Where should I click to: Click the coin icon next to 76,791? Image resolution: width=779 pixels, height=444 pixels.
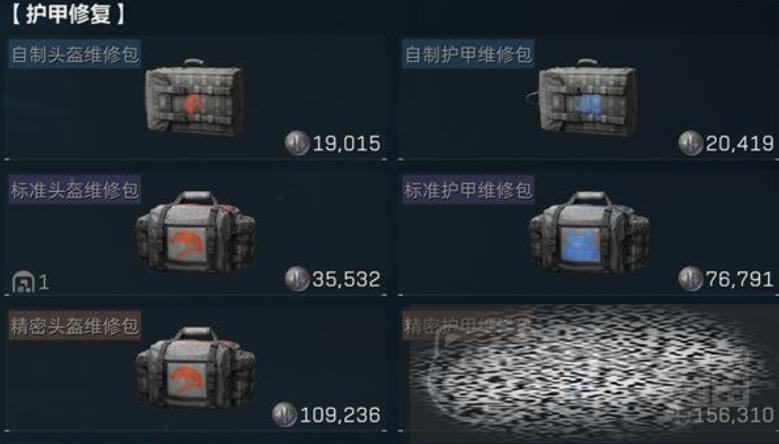(x=691, y=279)
